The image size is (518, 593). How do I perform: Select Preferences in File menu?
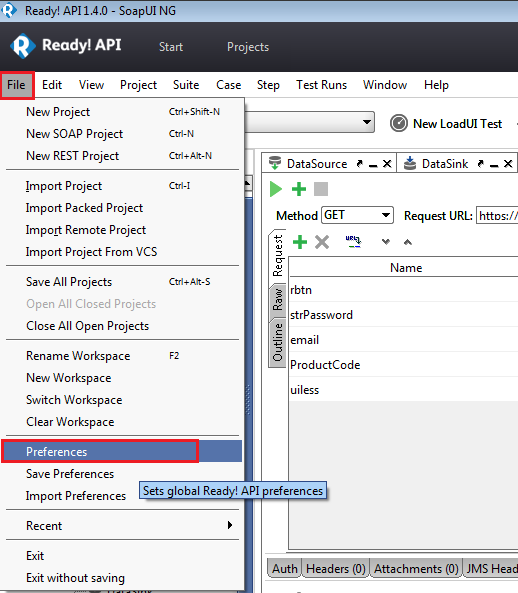coord(122,452)
